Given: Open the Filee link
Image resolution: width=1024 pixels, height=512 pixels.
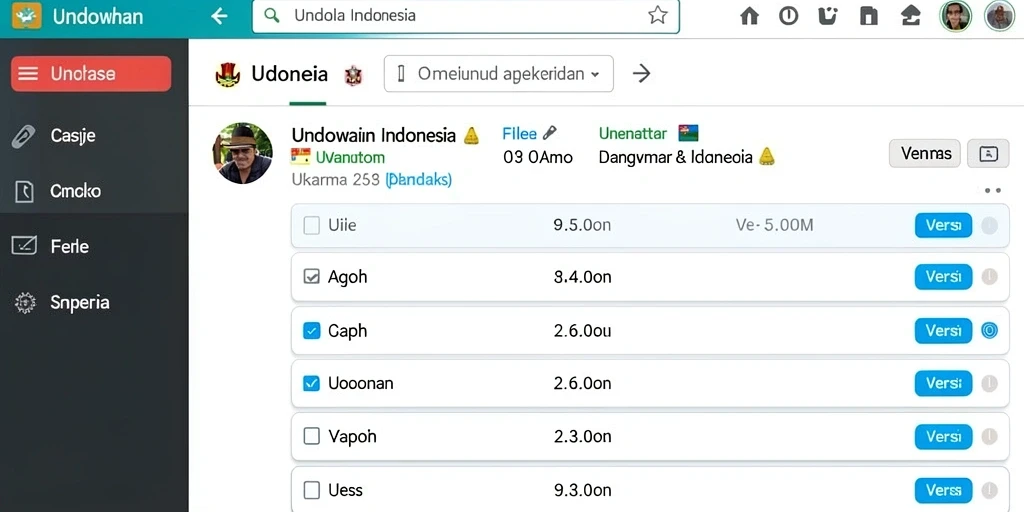Looking at the screenshot, I should (520, 134).
